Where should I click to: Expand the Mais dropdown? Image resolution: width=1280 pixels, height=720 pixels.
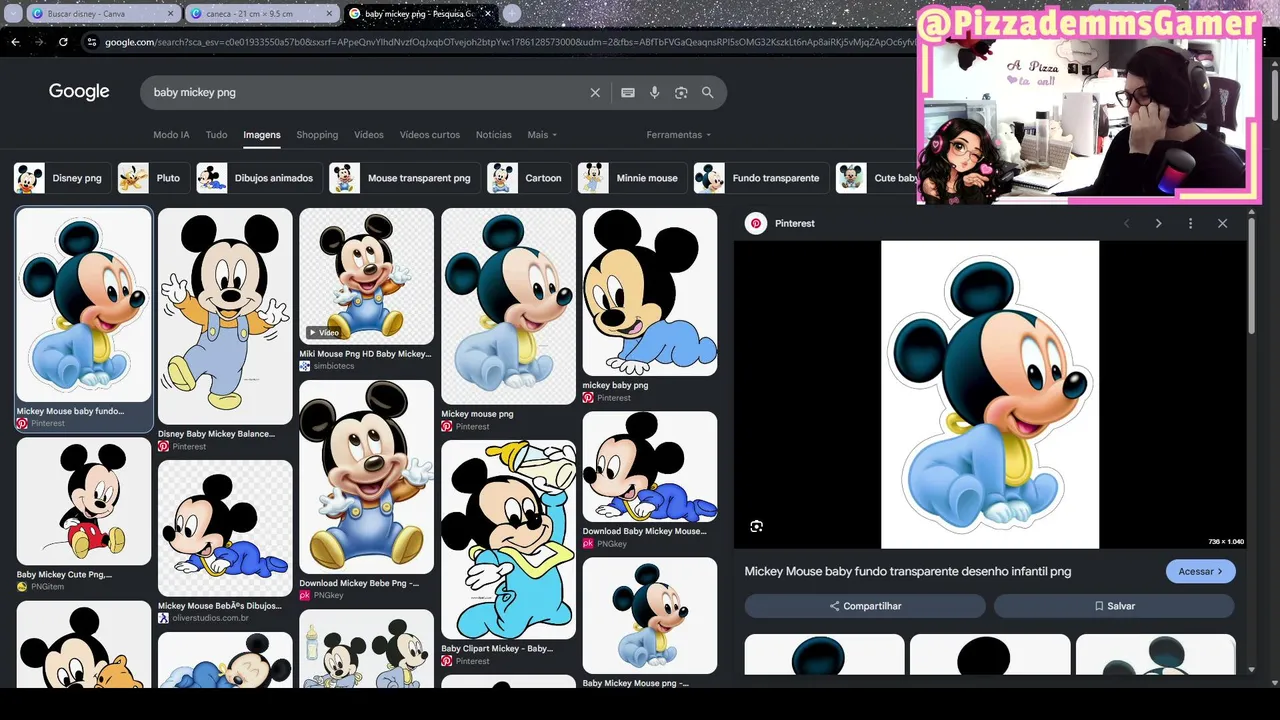click(542, 135)
